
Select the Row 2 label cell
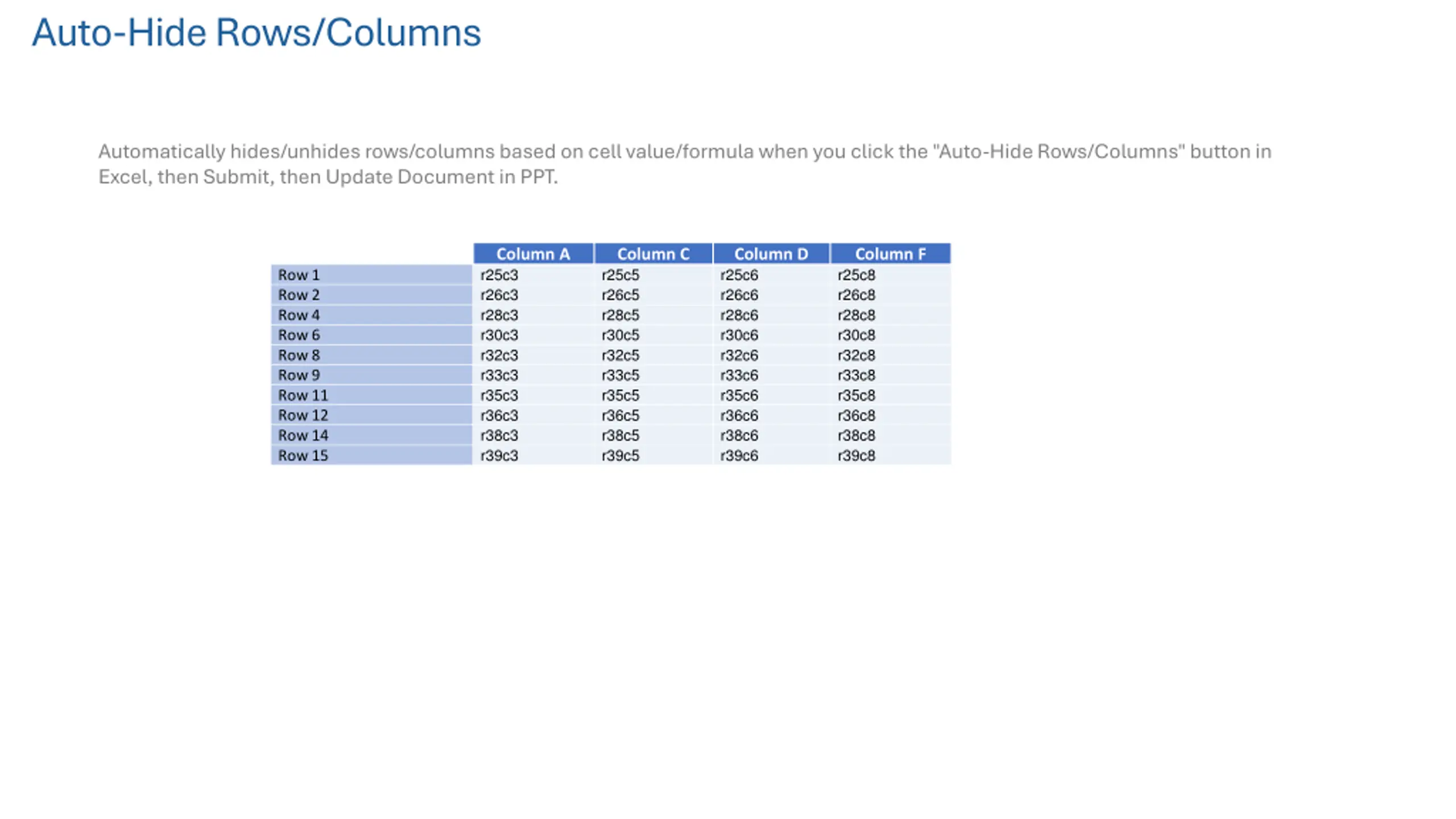371,295
